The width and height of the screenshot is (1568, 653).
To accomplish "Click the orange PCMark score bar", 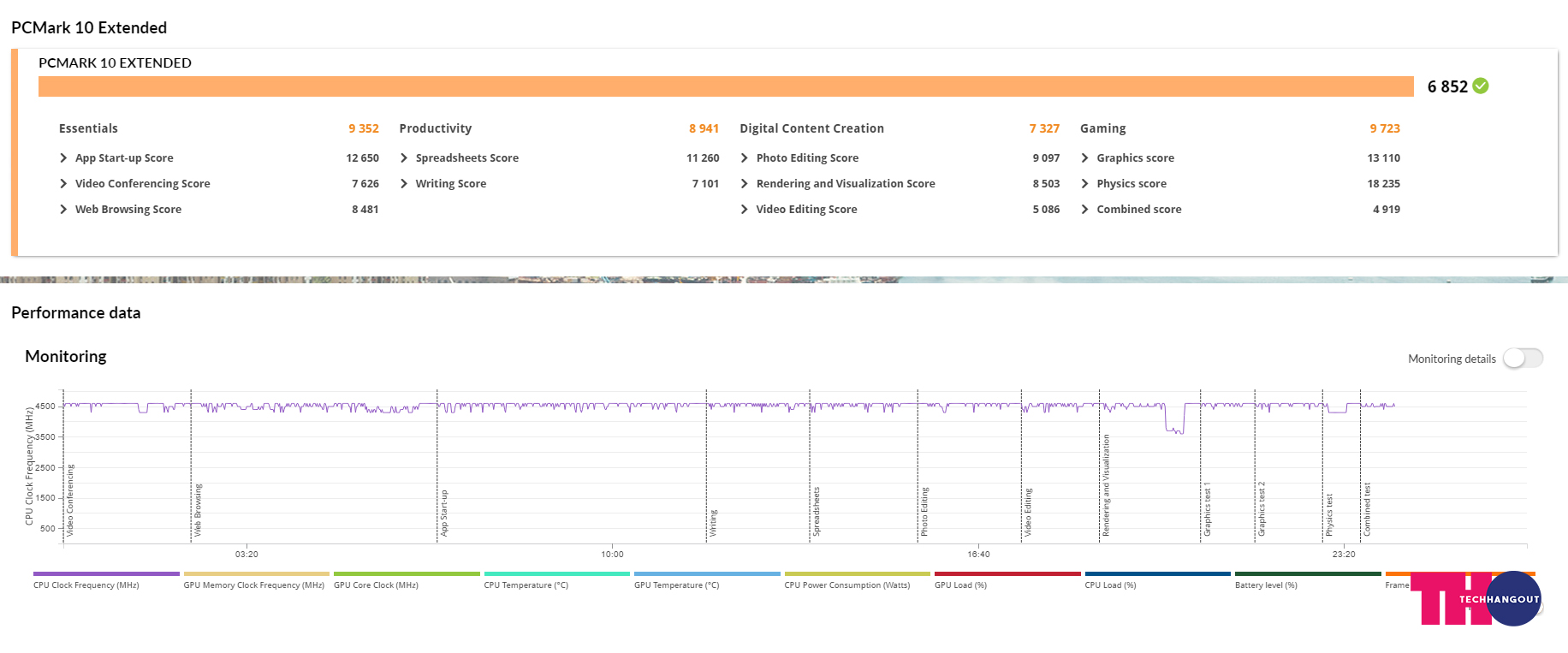I will click(726, 86).
